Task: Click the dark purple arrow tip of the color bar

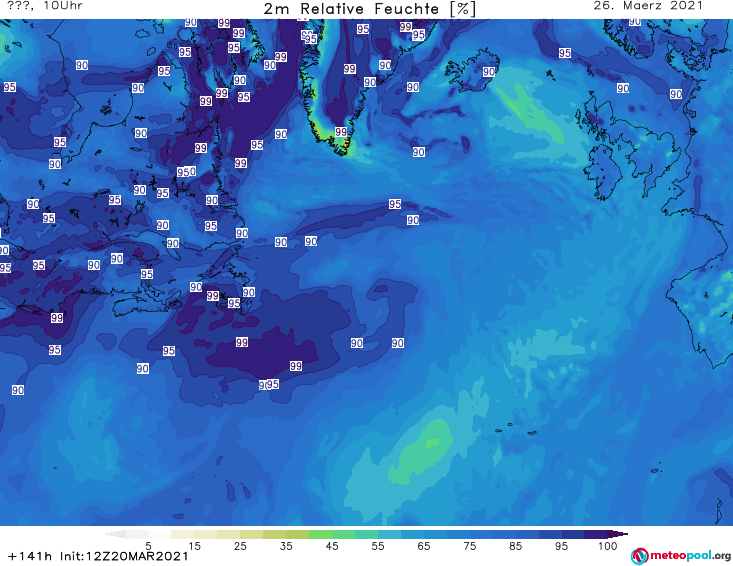Action: coord(618,534)
